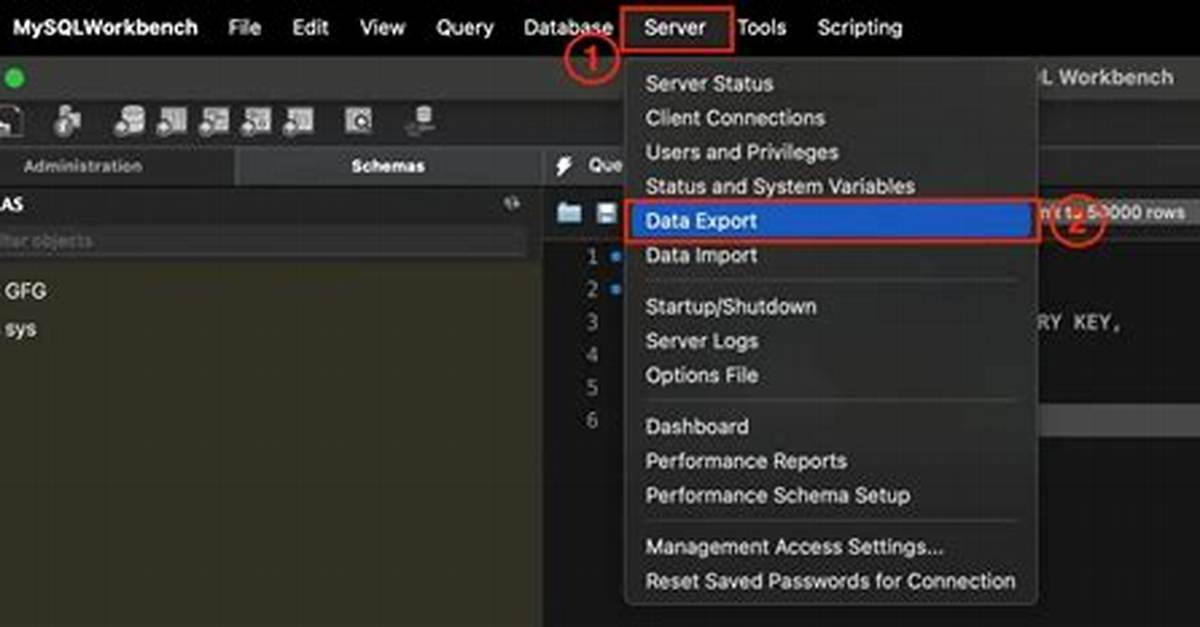
Task: Open the search table data tool icon
Action: pyautogui.click(x=358, y=121)
